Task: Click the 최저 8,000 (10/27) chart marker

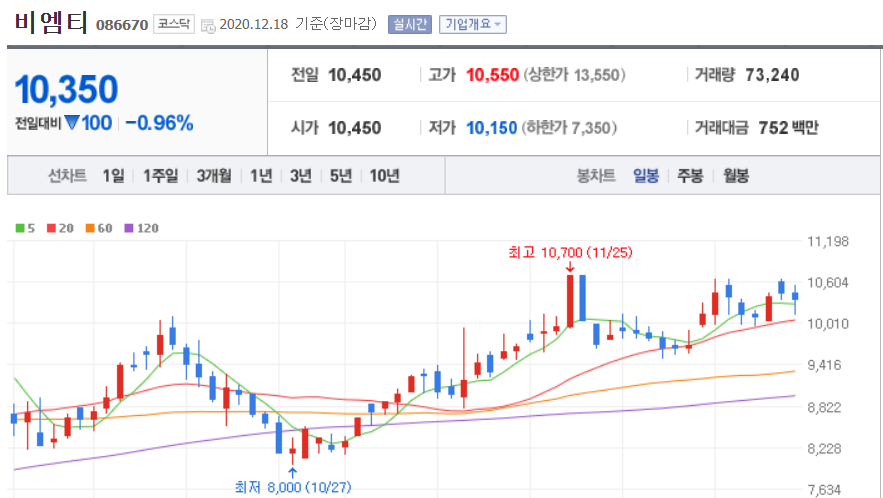Action: pyautogui.click(x=293, y=487)
